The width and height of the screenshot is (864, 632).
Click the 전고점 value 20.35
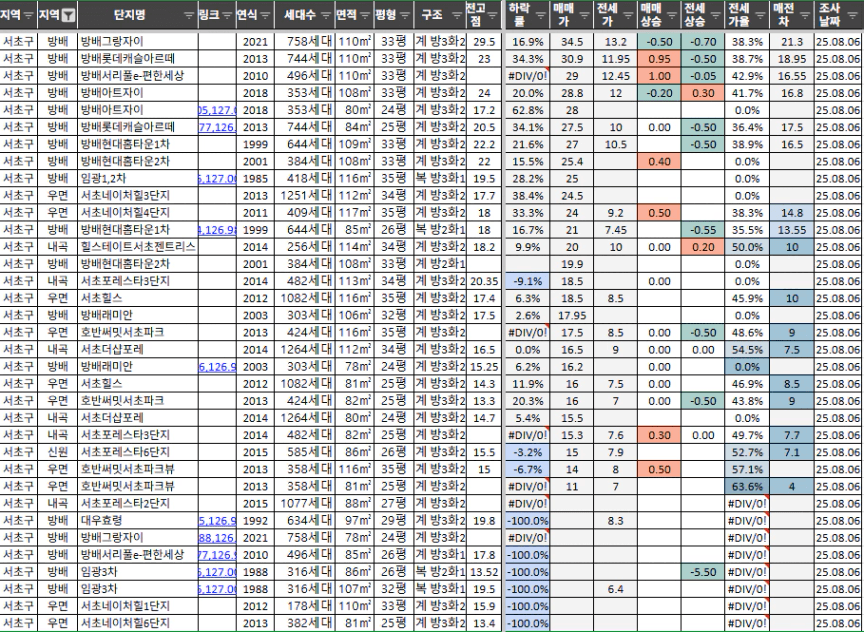point(484,281)
